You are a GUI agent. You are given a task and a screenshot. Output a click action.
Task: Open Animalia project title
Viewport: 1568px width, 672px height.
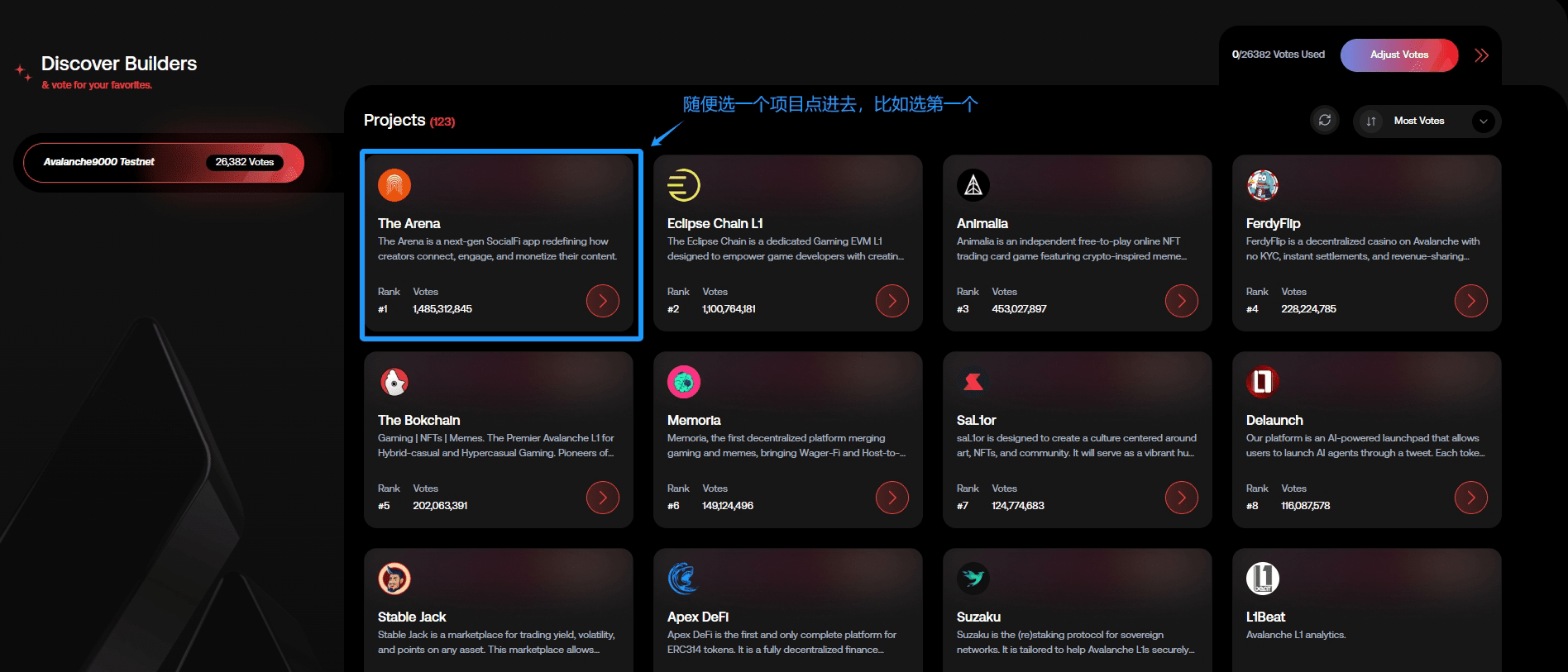pos(982,223)
